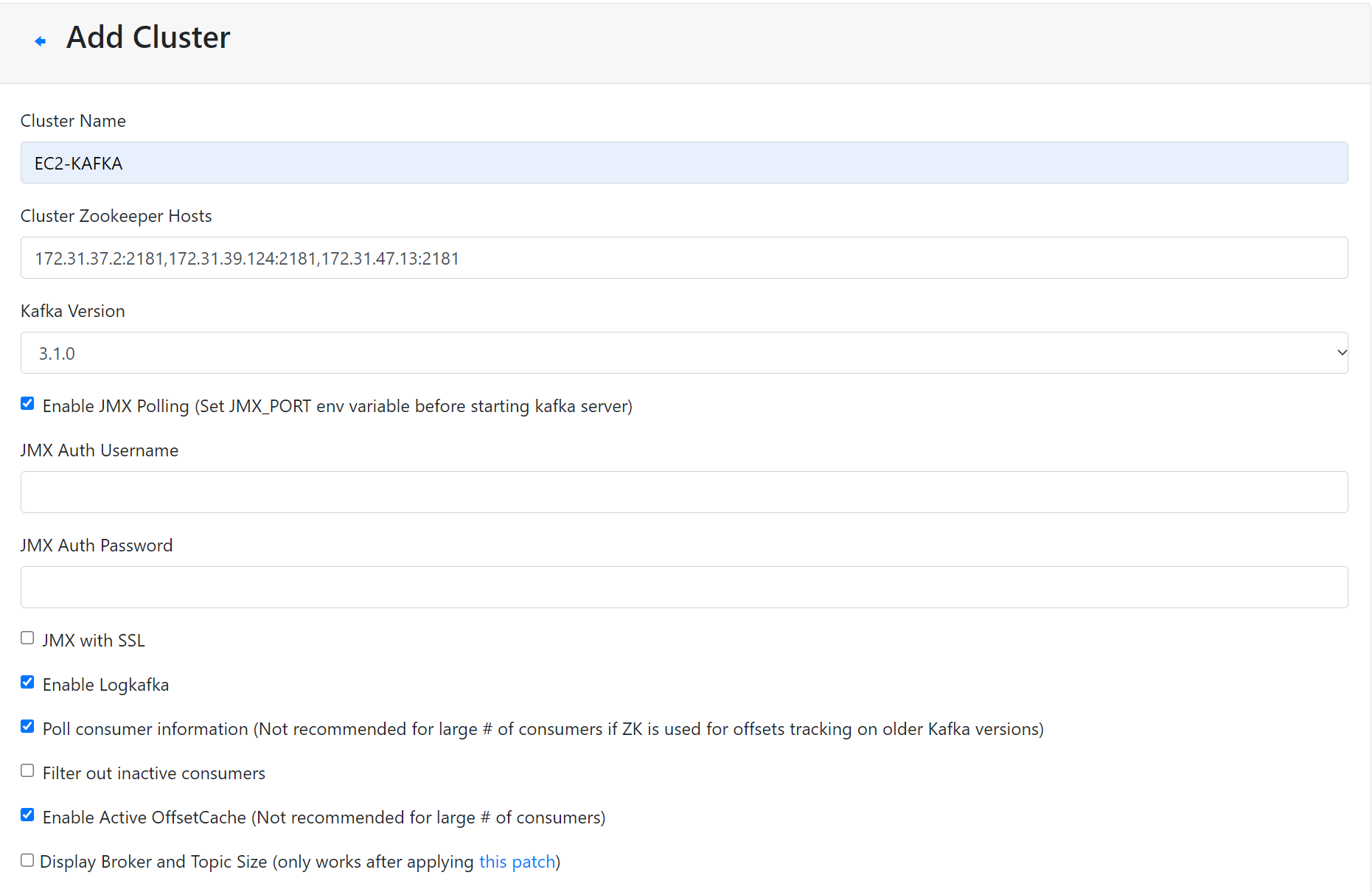The width and height of the screenshot is (1372, 892).
Task: Click the blue back arrow icon
Action: (41, 41)
